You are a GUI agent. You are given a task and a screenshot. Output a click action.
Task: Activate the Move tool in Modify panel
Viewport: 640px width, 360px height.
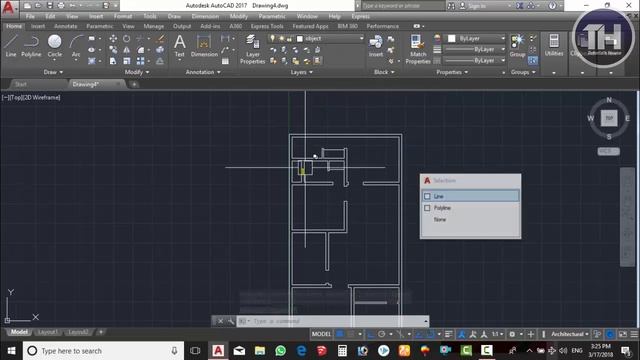(x=113, y=38)
